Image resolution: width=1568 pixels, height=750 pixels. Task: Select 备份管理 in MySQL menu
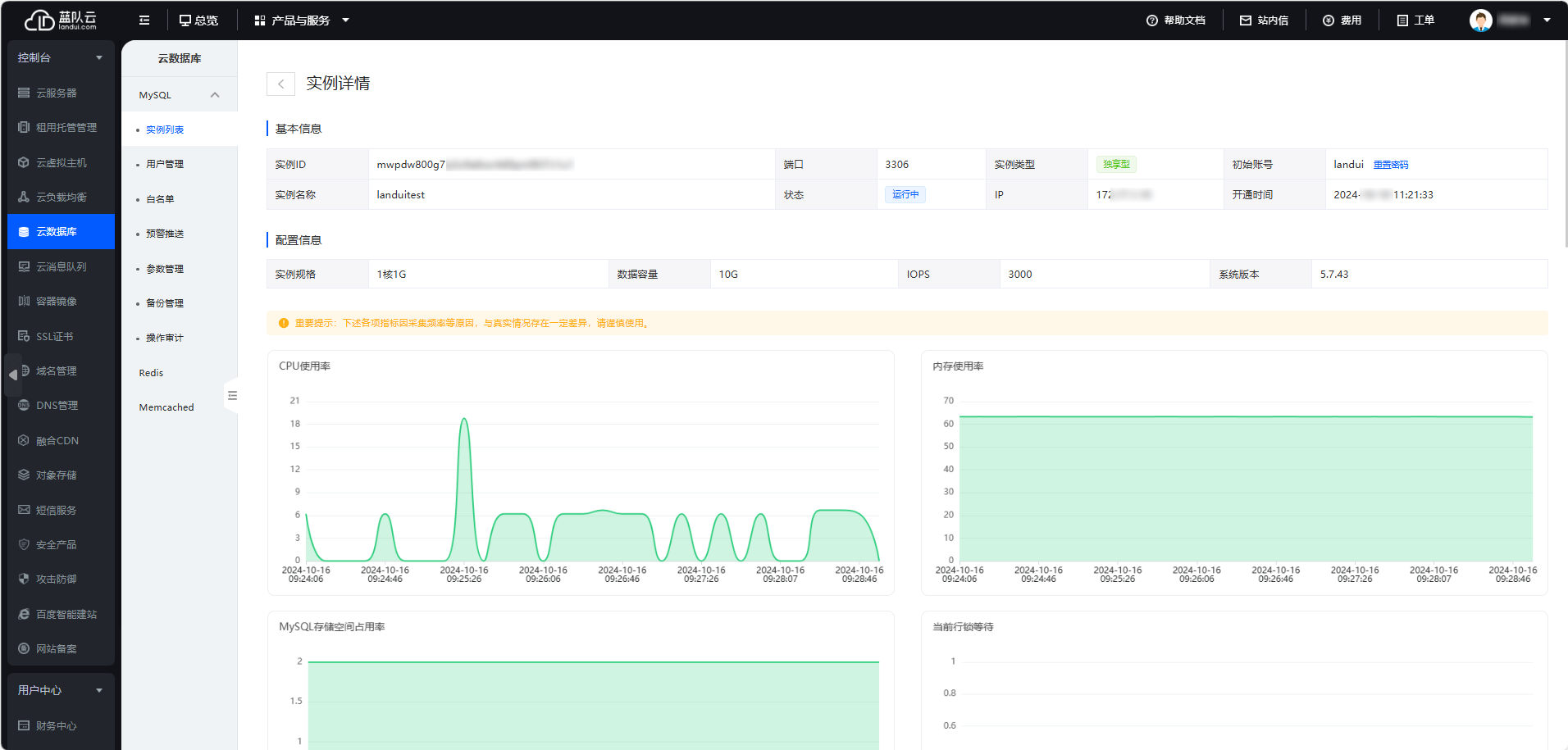(x=165, y=303)
